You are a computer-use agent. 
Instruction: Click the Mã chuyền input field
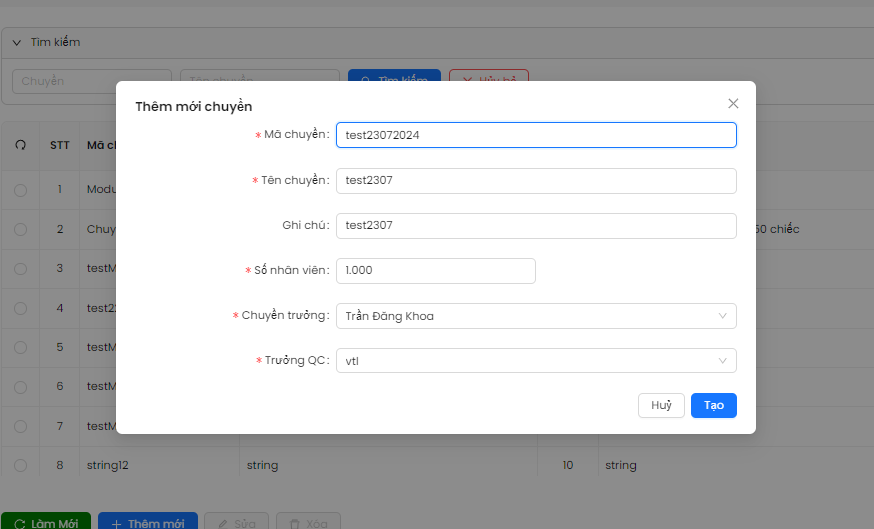pos(536,135)
